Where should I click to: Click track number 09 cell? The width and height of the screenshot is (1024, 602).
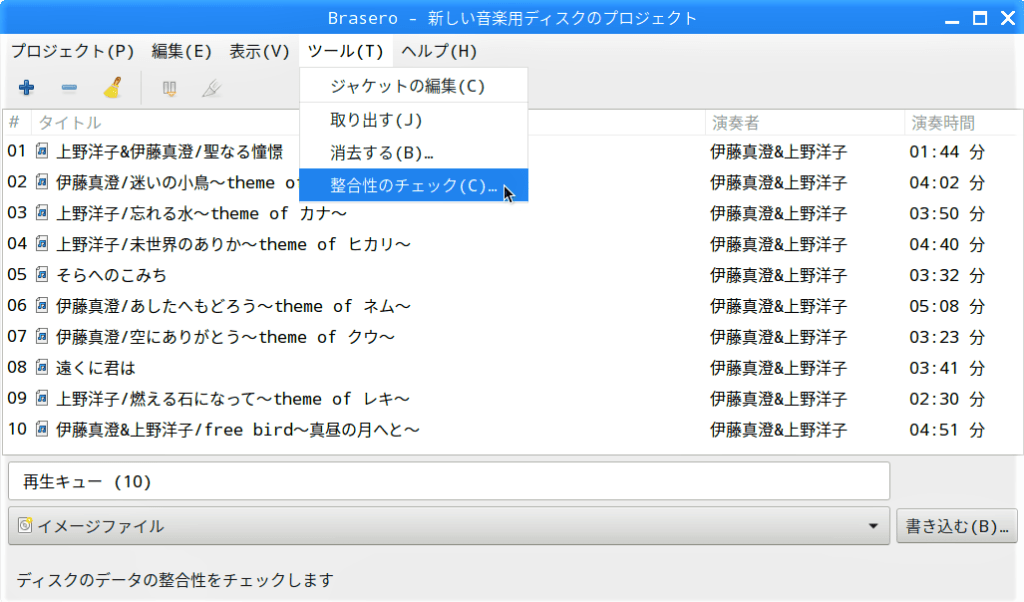click(x=17, y=398)
